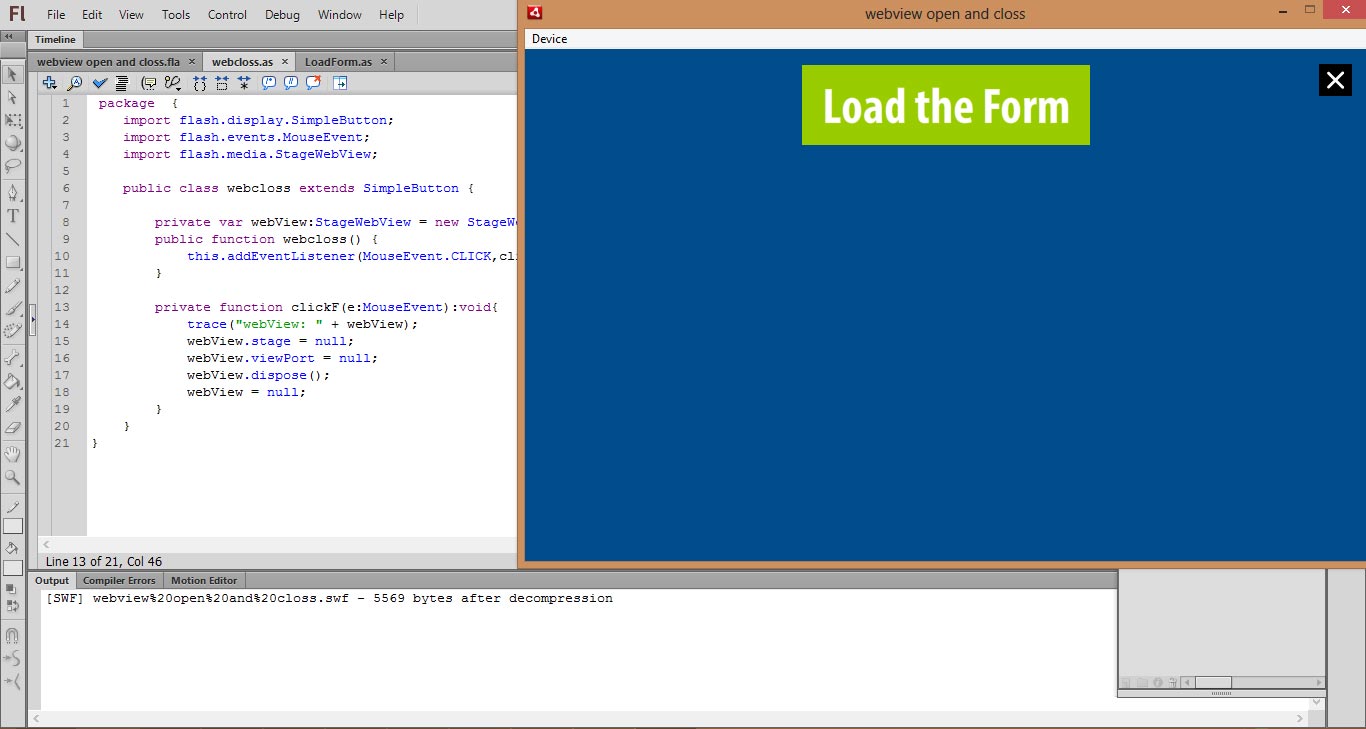Click the Remove Comment icon
The image size is (1366, 729).
point(313,83)
